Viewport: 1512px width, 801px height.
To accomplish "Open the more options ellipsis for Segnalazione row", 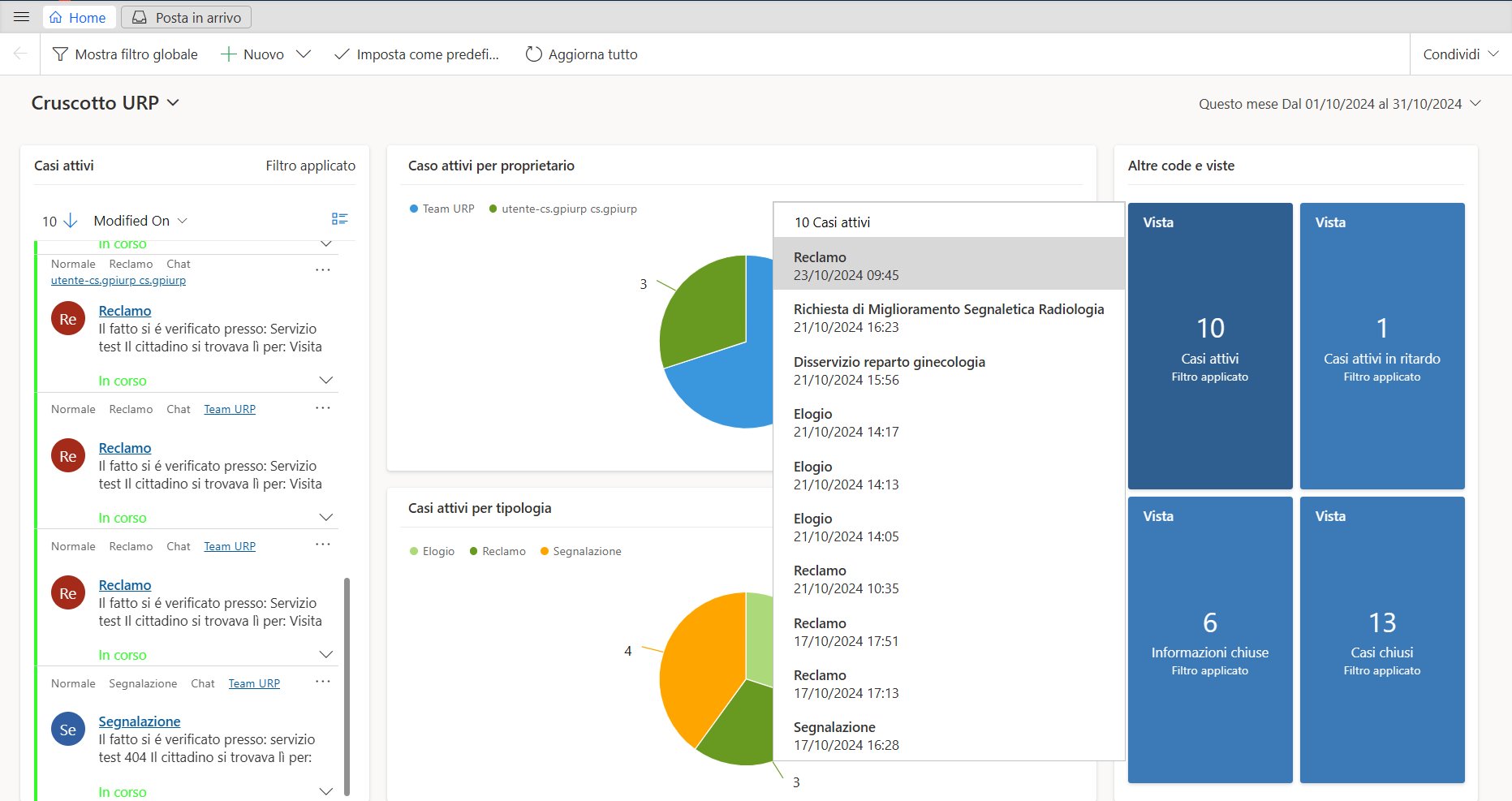I will [x=322, y=683].
